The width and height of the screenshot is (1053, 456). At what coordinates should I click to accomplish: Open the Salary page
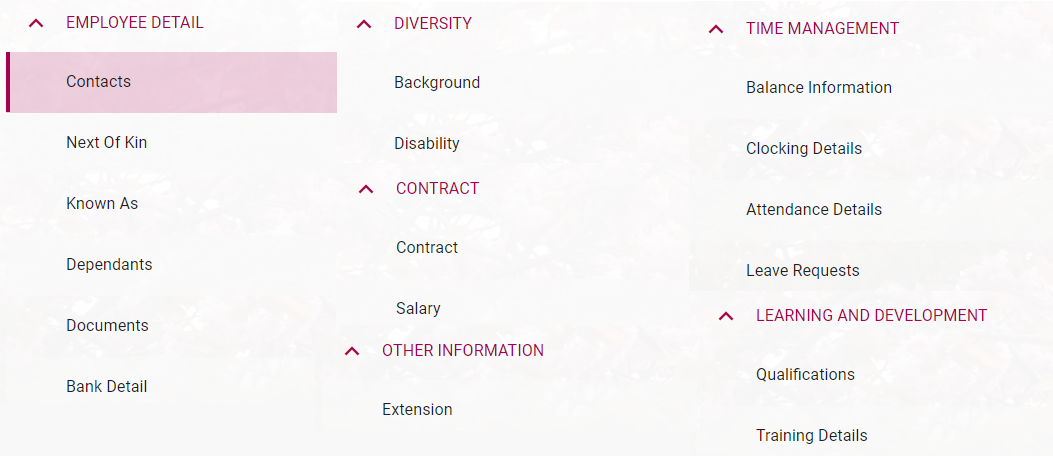418,309
